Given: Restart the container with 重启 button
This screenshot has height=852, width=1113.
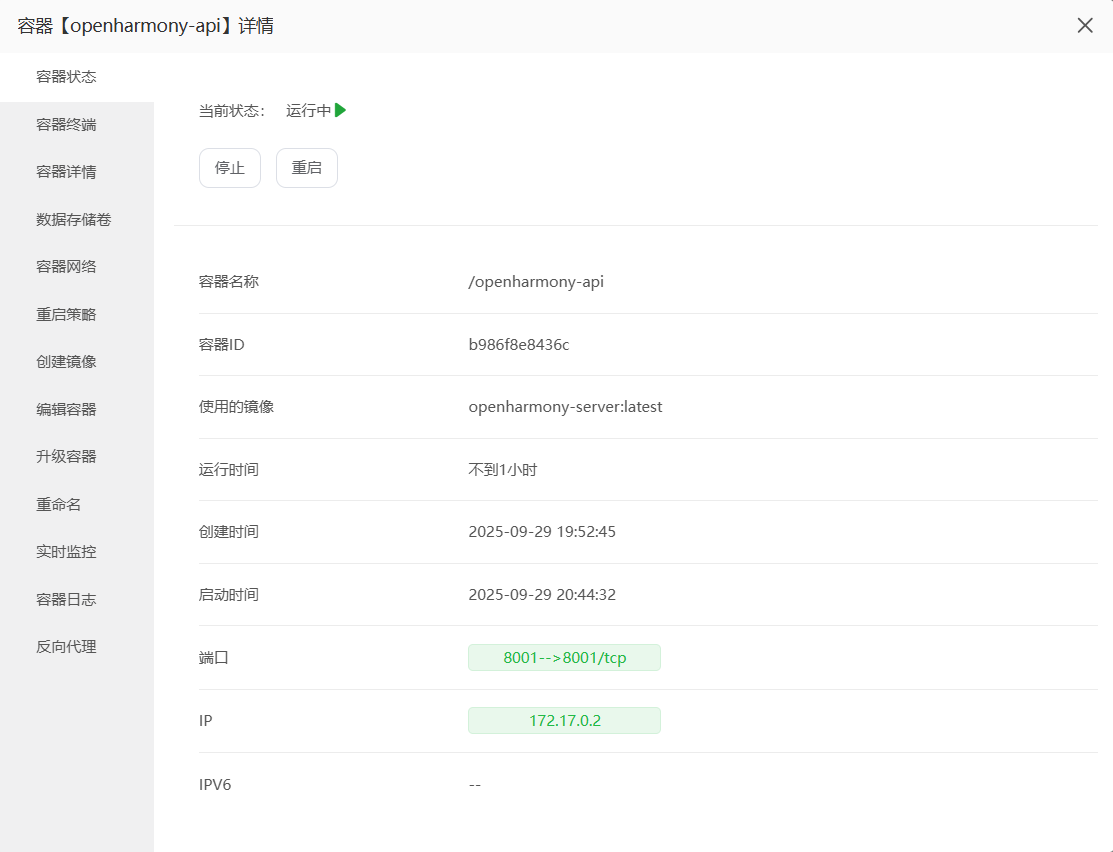Looking at the screenshot, I should [x=307, y=168].
